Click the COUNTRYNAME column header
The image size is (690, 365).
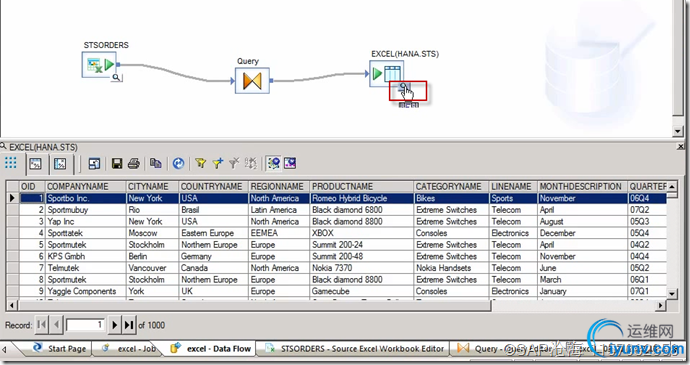(214, 187)
